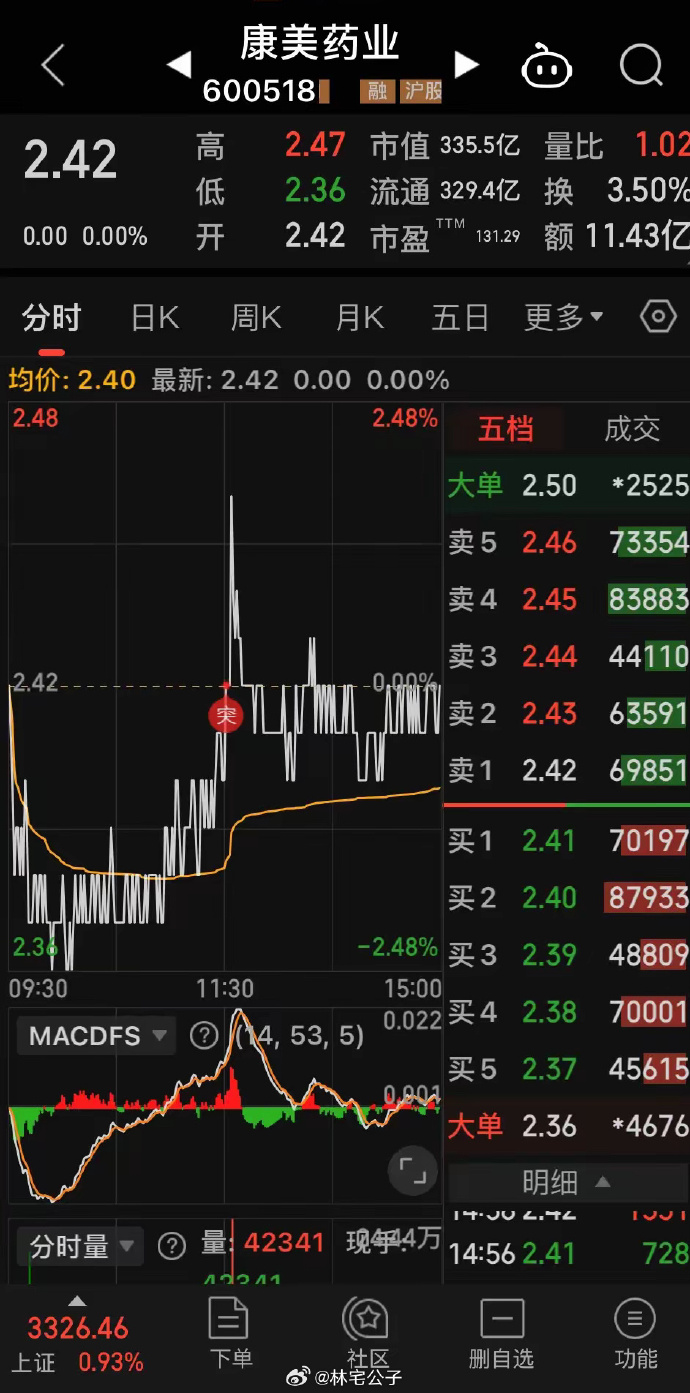
Task: Tap the 换 3.50% turnover value
Action: tap(648, 190)
